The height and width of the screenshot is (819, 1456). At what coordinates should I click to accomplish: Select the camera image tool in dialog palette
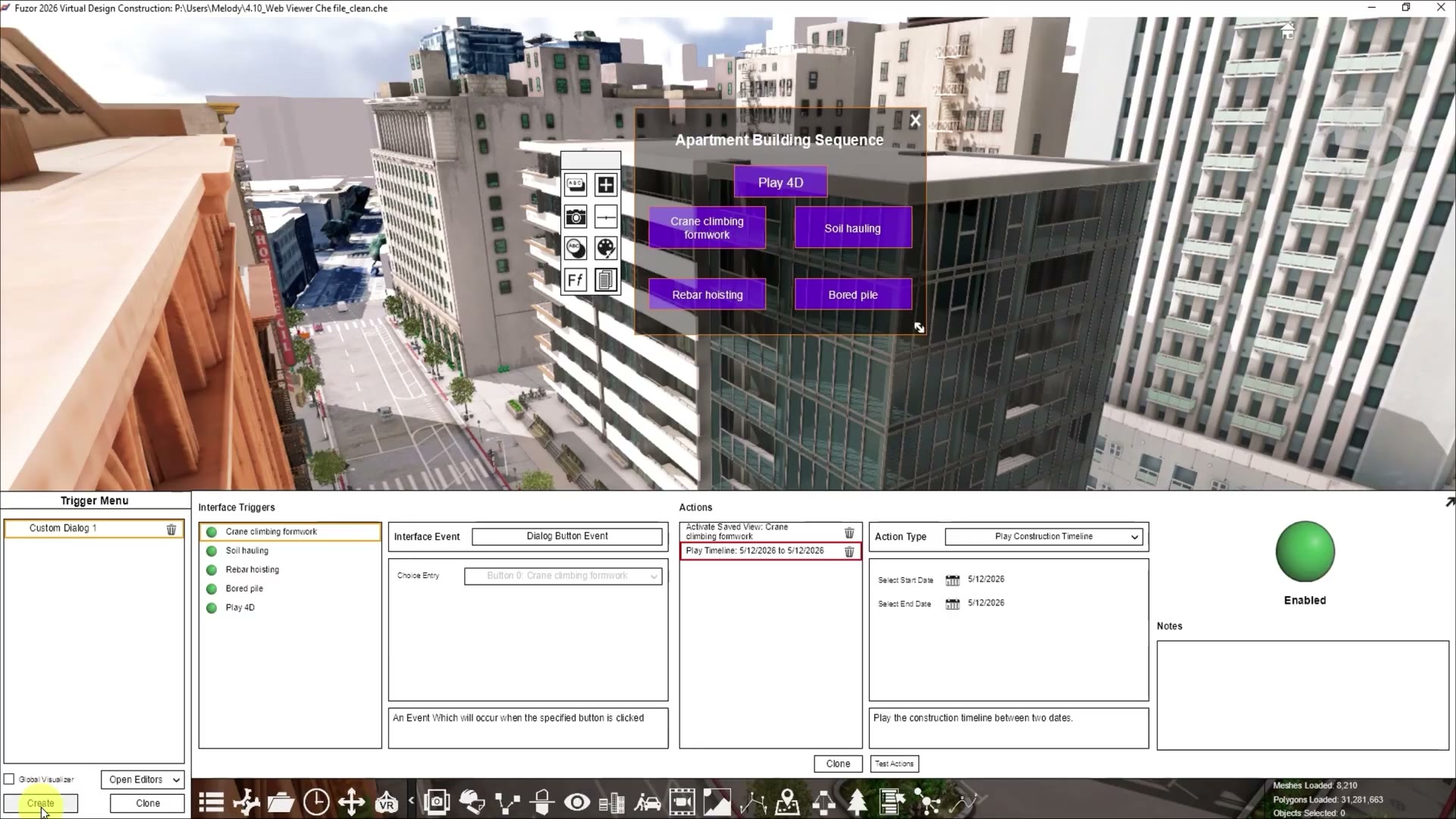click(576, 217)
